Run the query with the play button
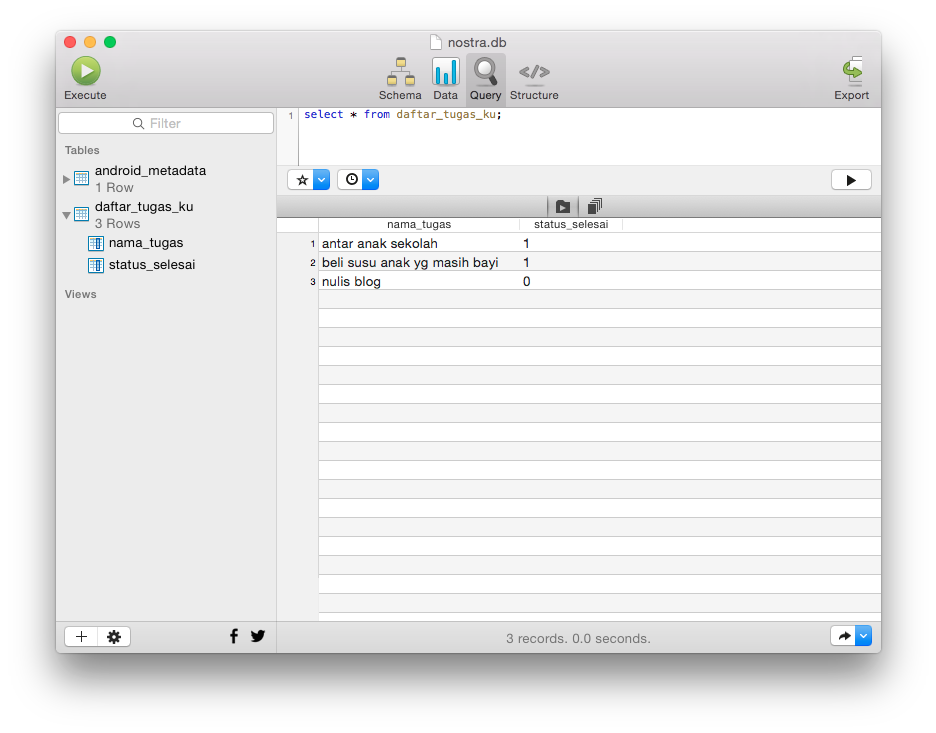Viewport: 936px width, 733px height. 851,180
